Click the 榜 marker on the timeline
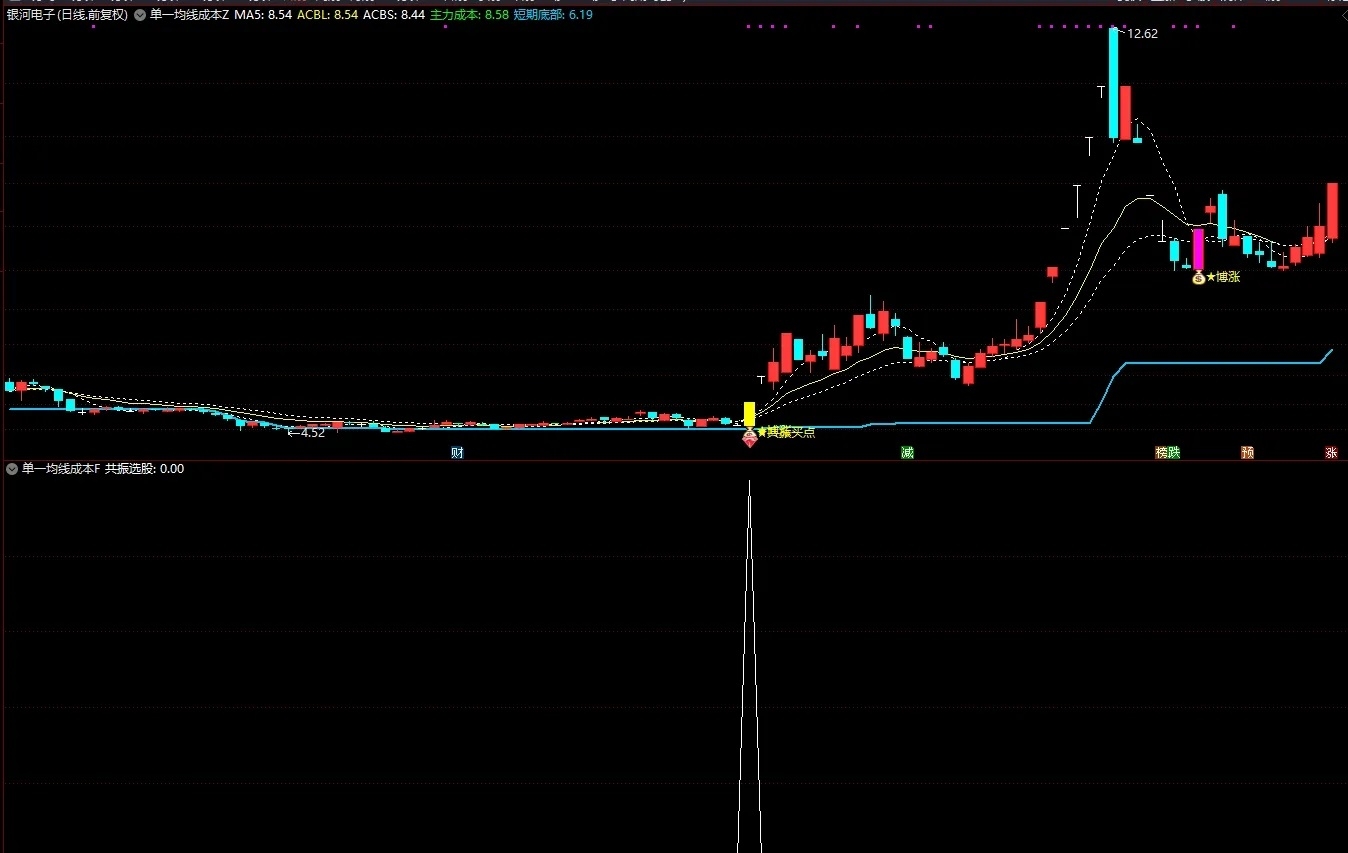This screenshot has width=1348, height=853. 1162,453
